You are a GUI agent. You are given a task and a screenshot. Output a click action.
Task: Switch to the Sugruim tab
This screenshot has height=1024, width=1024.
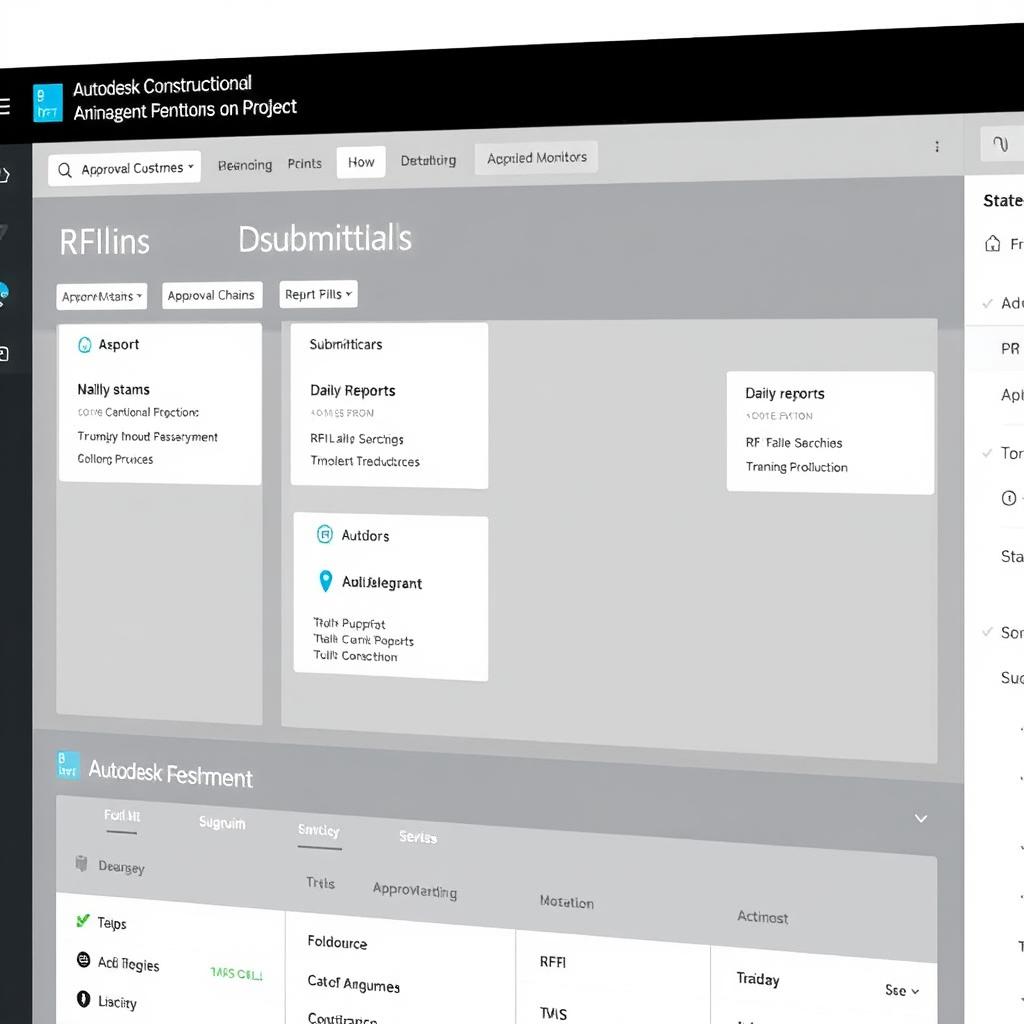coord(222,823)
